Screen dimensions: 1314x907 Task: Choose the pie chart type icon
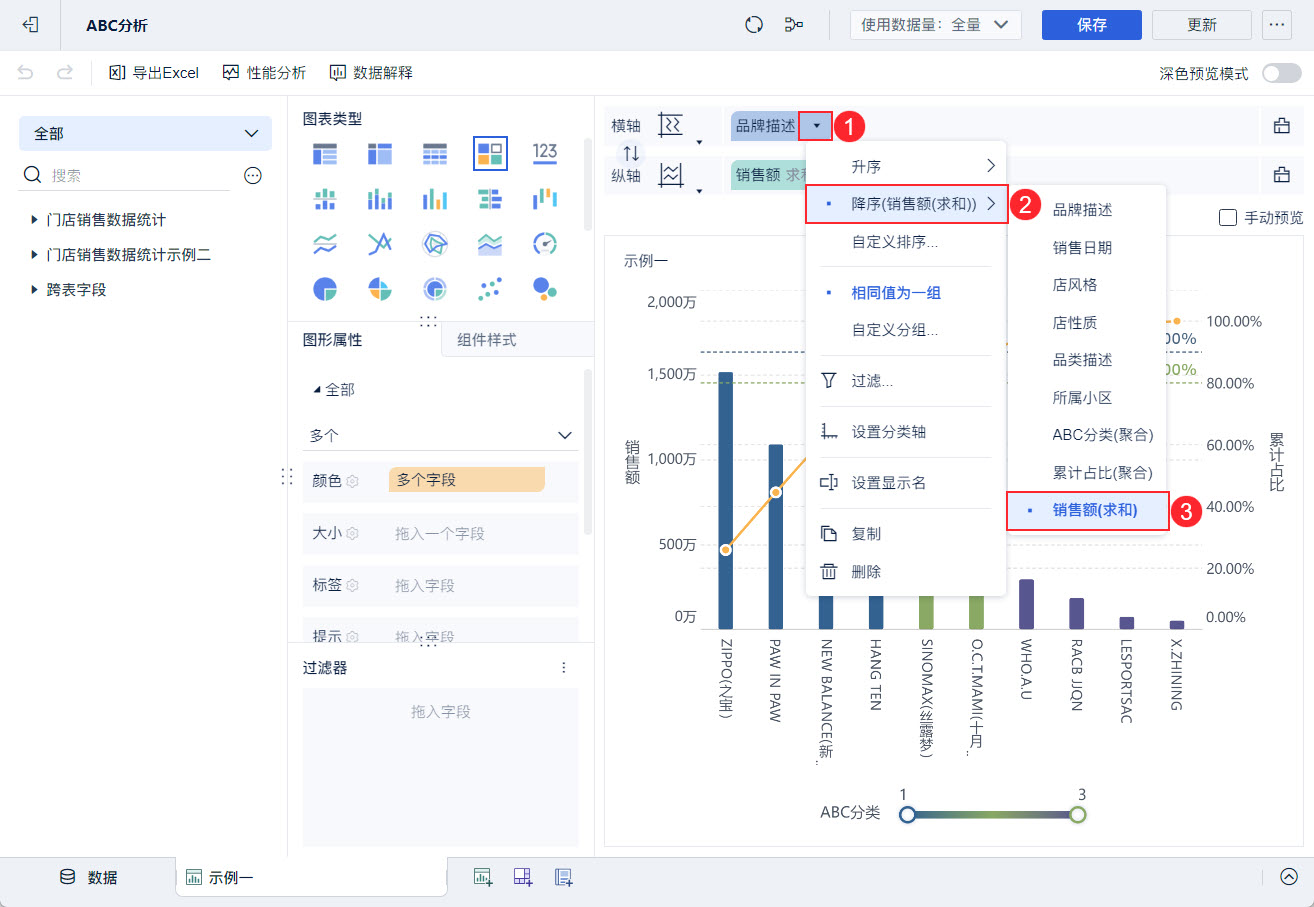(325, 289)
